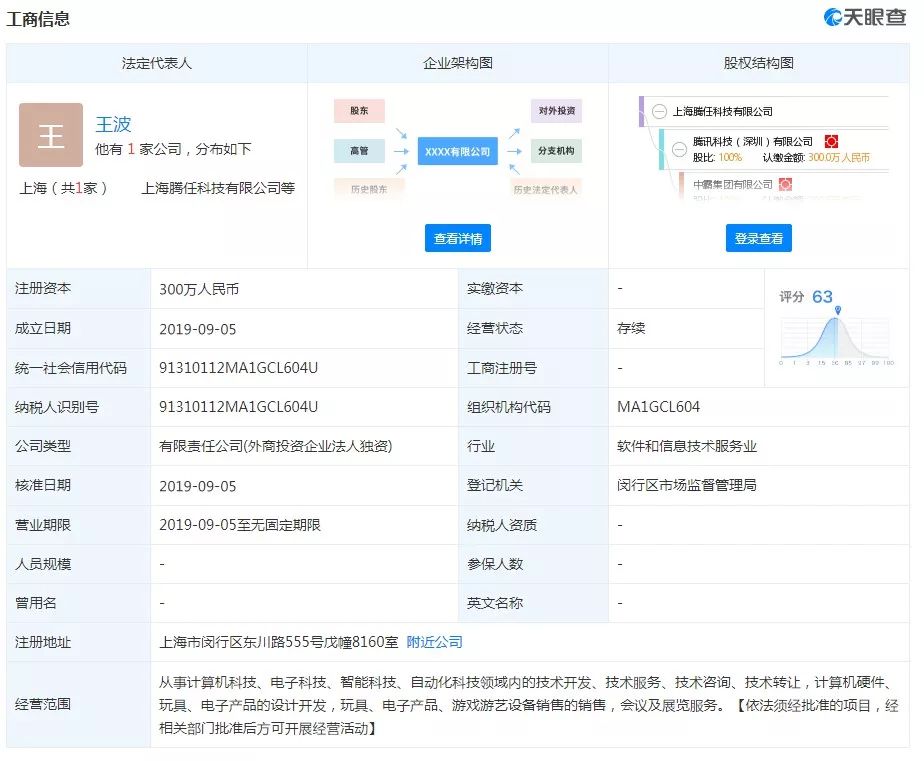Click the 登录查看 button
Screen dimensions: 924x761
tap(758, 239)
